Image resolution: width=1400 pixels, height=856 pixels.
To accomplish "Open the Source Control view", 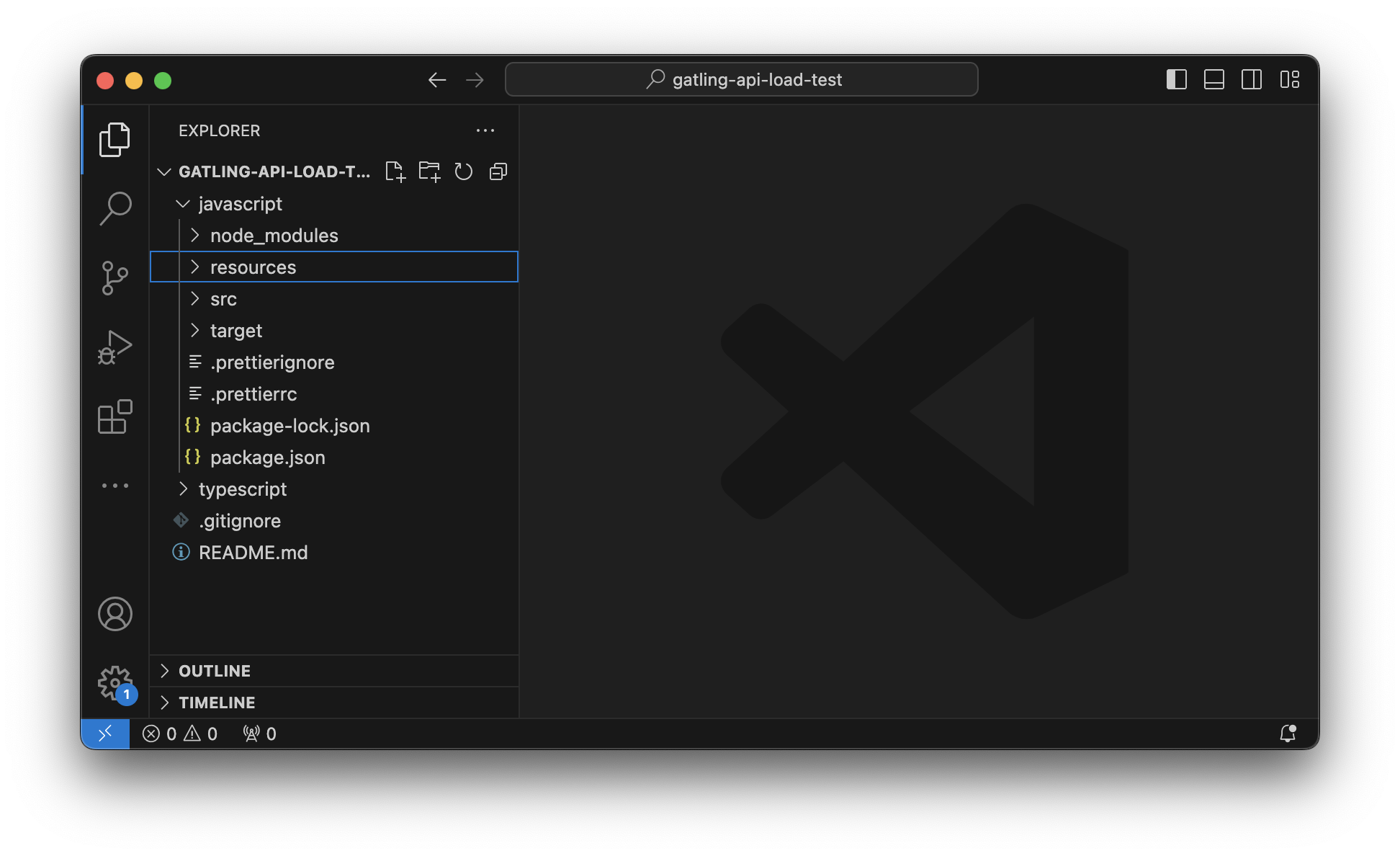I will (115, 277).
